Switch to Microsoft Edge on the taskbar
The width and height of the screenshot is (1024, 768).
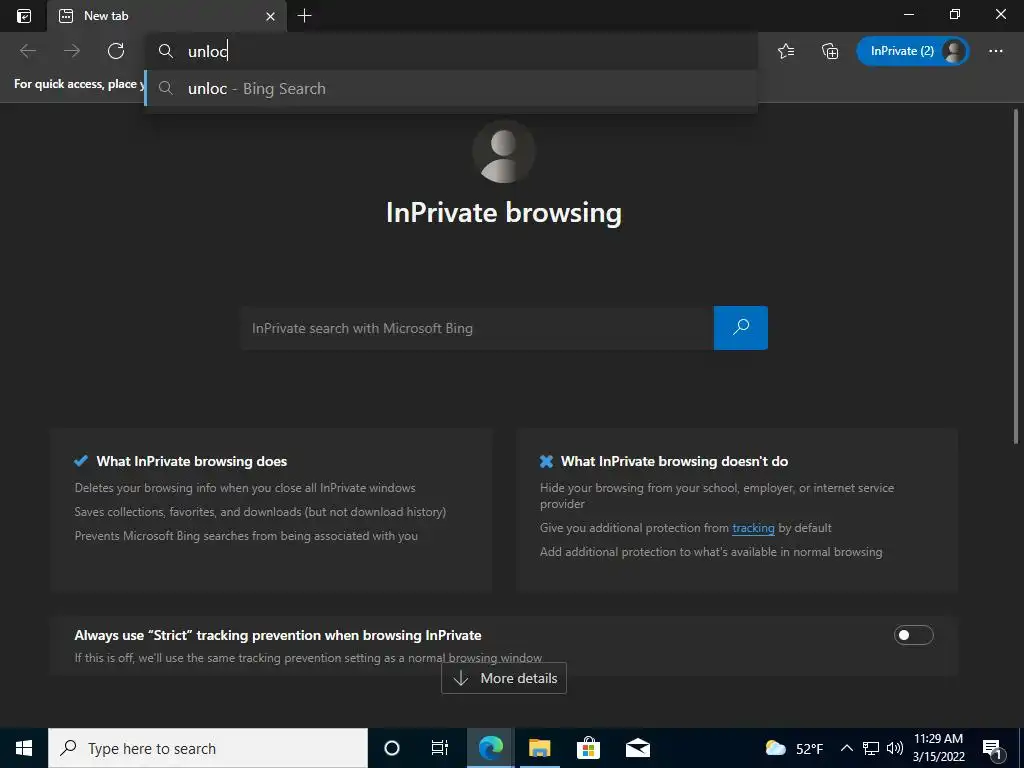(491, 748)
